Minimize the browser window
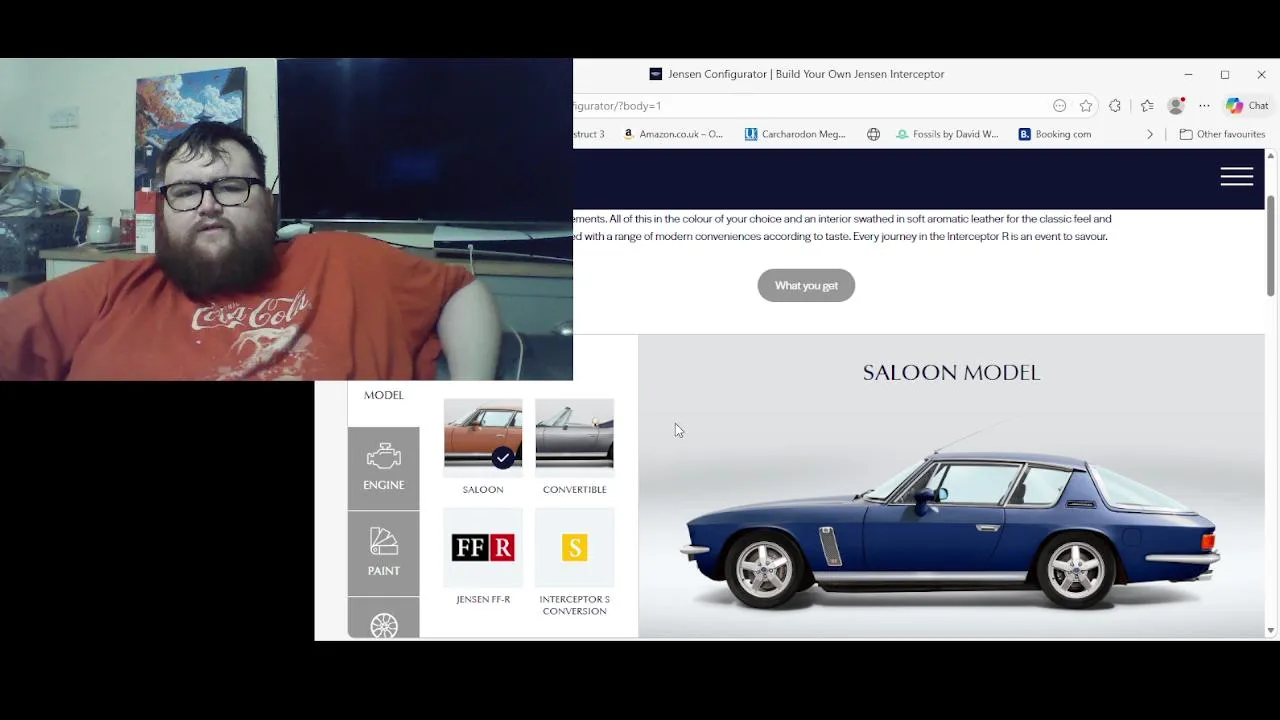This screenshot has width=1280, height=720. (x=1188, y=74)
